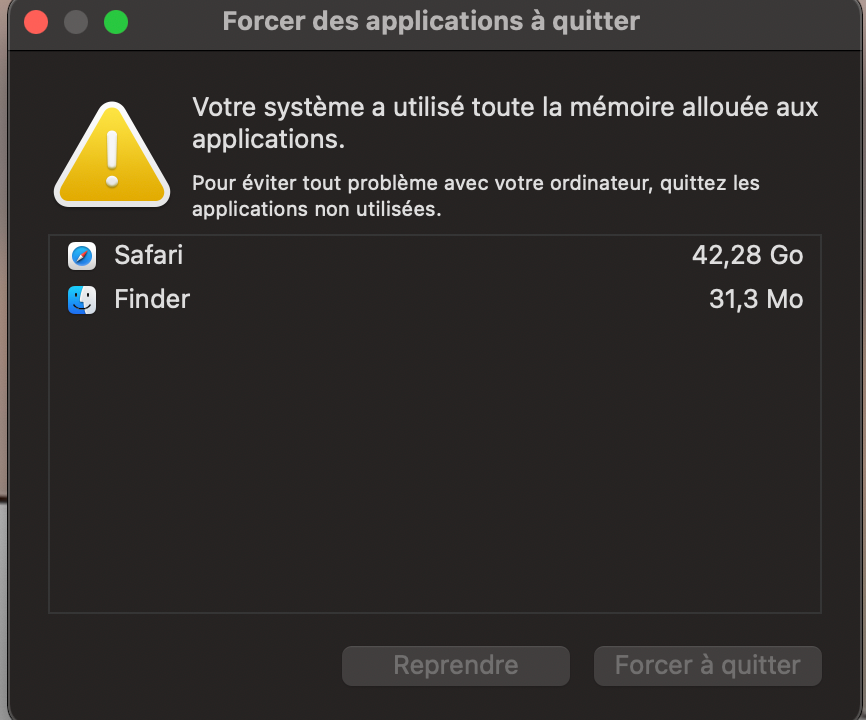Click the window title 'Forcer des applications à quitter'

tap(431, 21)
